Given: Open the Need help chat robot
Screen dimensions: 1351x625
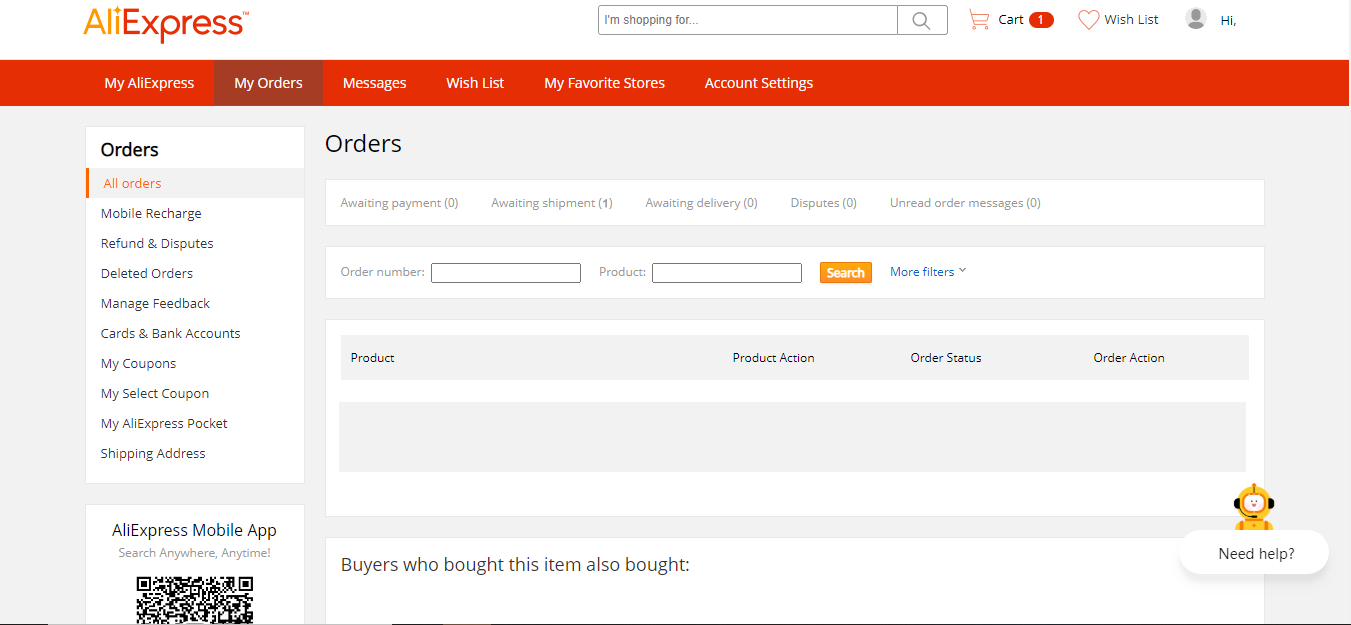Looking at the screenshot, I should 1254,529.
